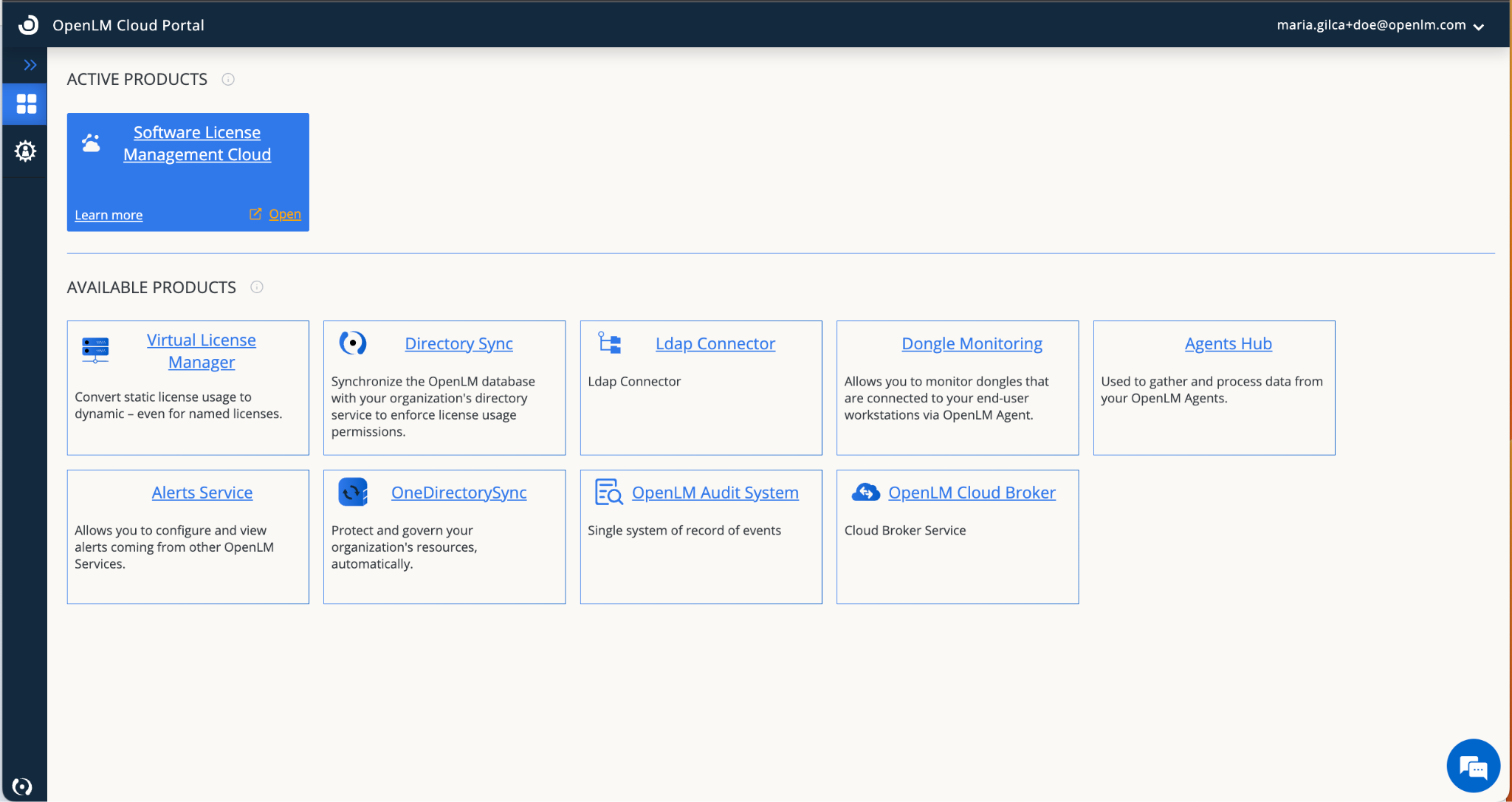Click the OneDirectorySync product icon
Viewport: 1512px width, 802px height.
(353, 492)
